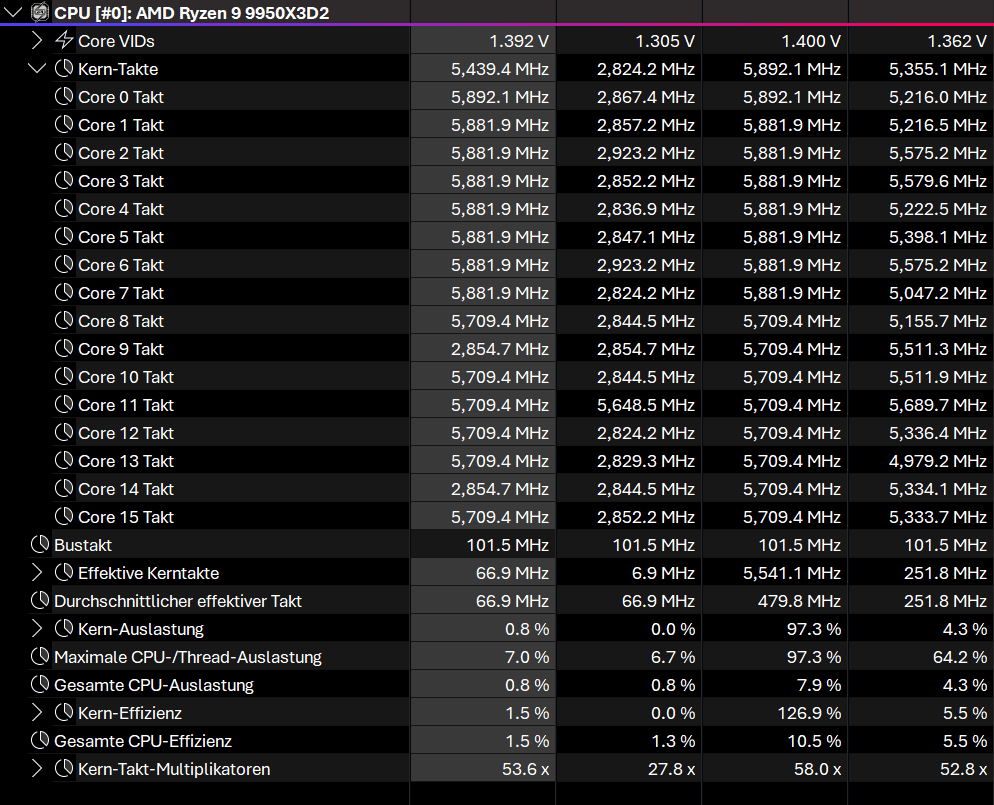994x805 pixels.
Task: Click the clock icon of Core 12 Takt
Action: (x=64, y=432)
